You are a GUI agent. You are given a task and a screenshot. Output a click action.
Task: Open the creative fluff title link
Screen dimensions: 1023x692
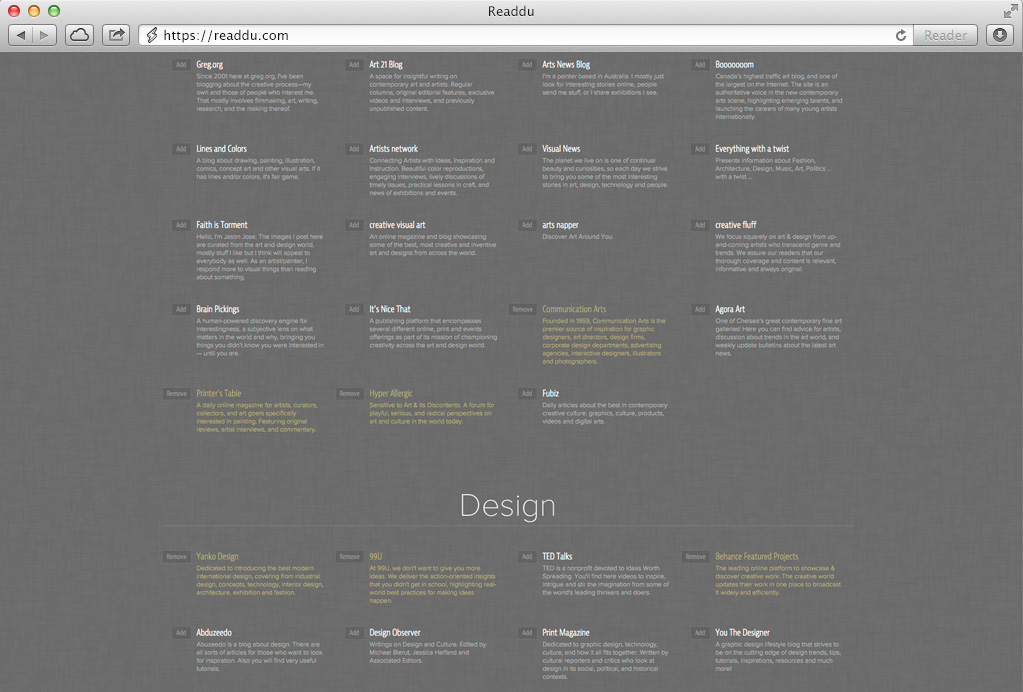pos(735,225)
